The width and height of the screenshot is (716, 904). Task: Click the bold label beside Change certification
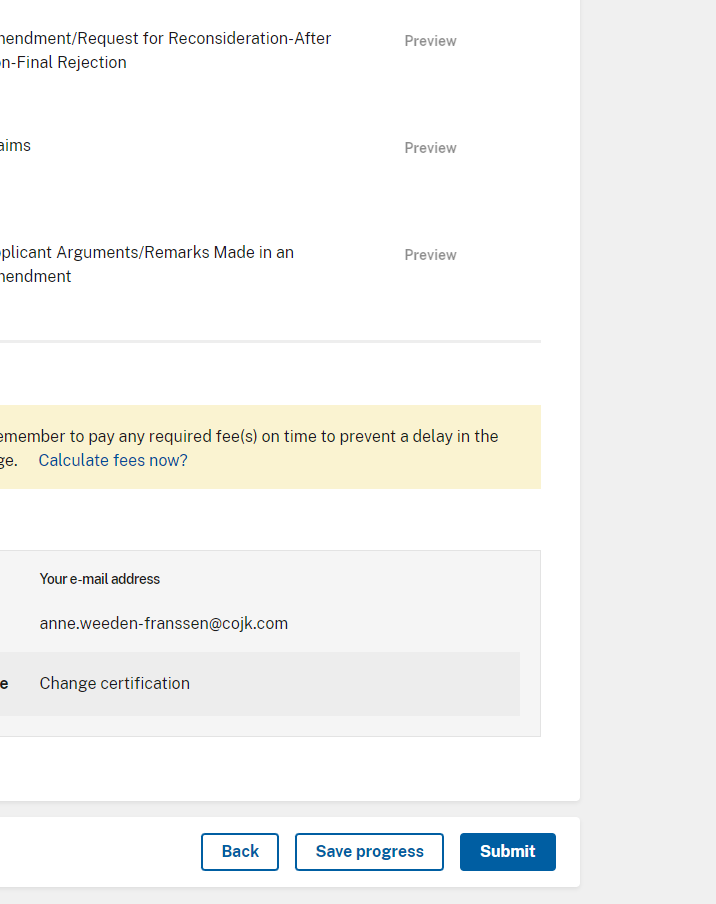[4, 684]
